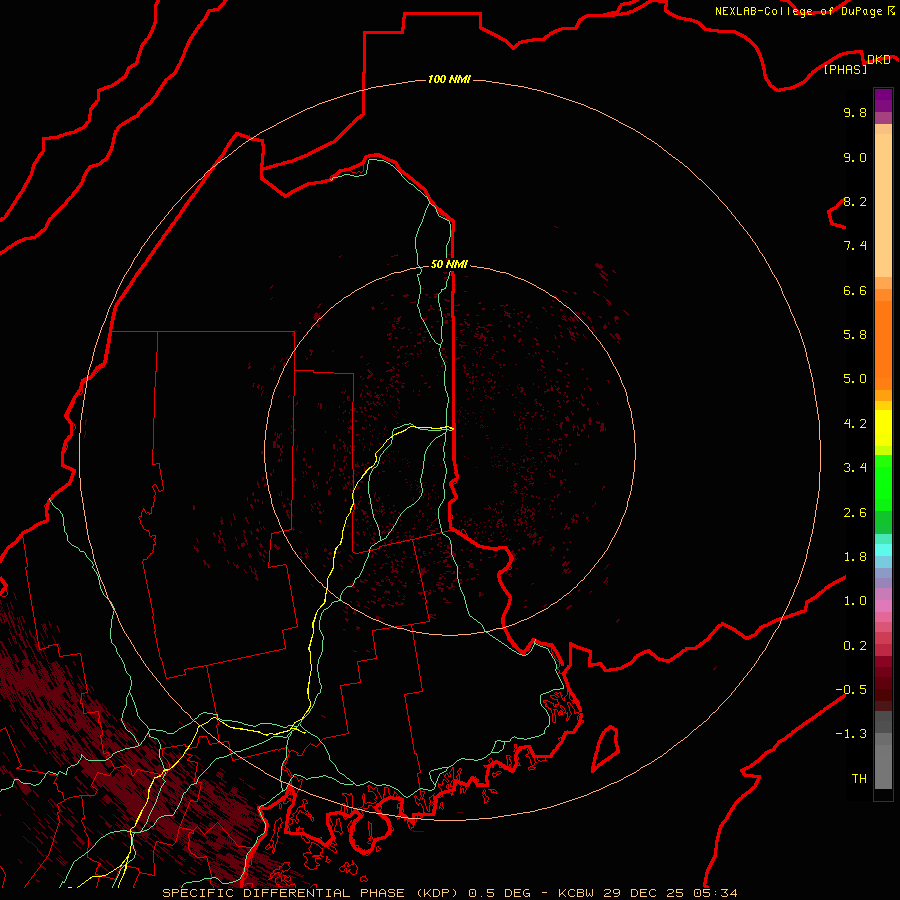Click the 100 NMI range ring label
This screenshot has height=900, width=900.
[x=449, y=79]
